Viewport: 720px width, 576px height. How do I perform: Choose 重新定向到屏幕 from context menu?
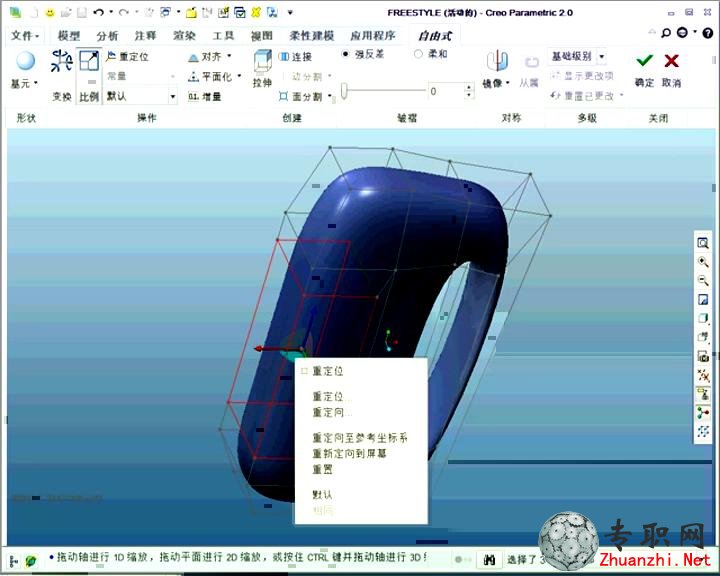point(349,454)
